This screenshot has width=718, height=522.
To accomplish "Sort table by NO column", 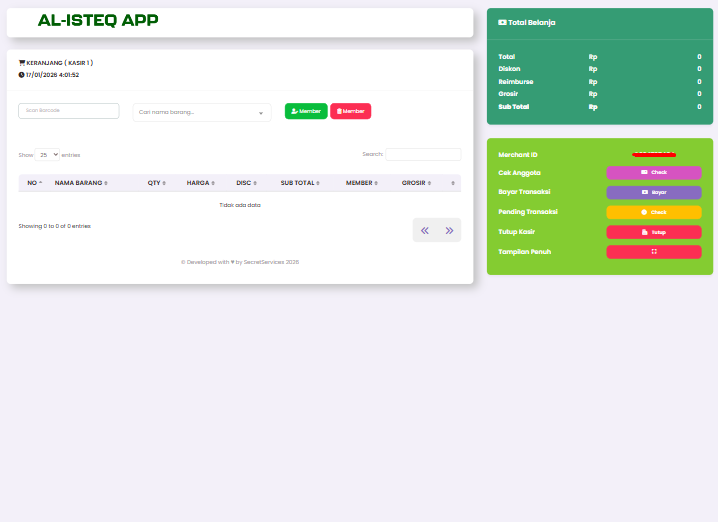I will (34, 183).
